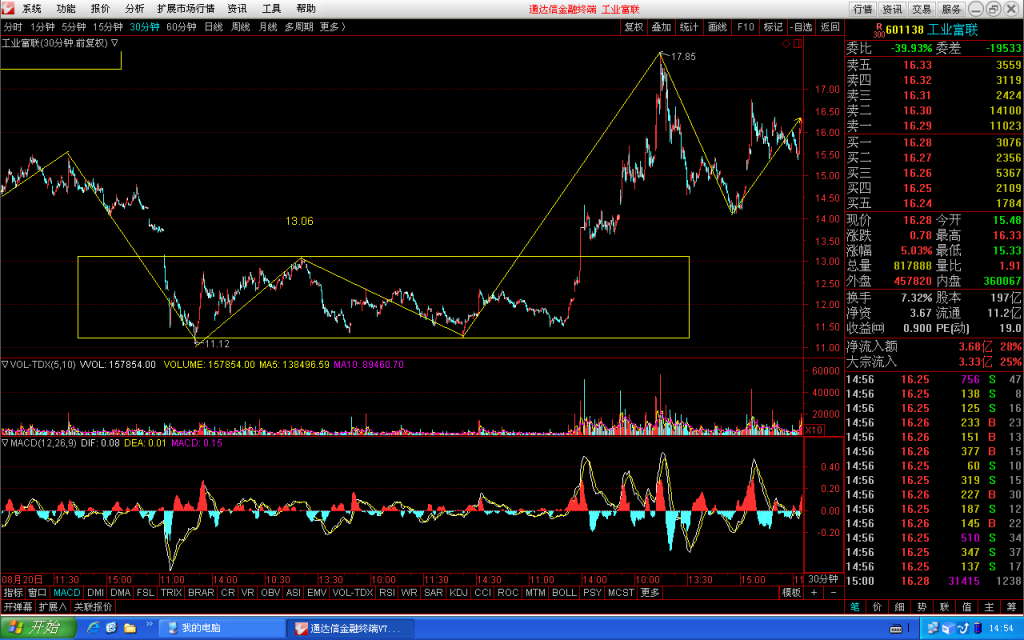Select the KDJ indicator

click(x=458, y=592)
